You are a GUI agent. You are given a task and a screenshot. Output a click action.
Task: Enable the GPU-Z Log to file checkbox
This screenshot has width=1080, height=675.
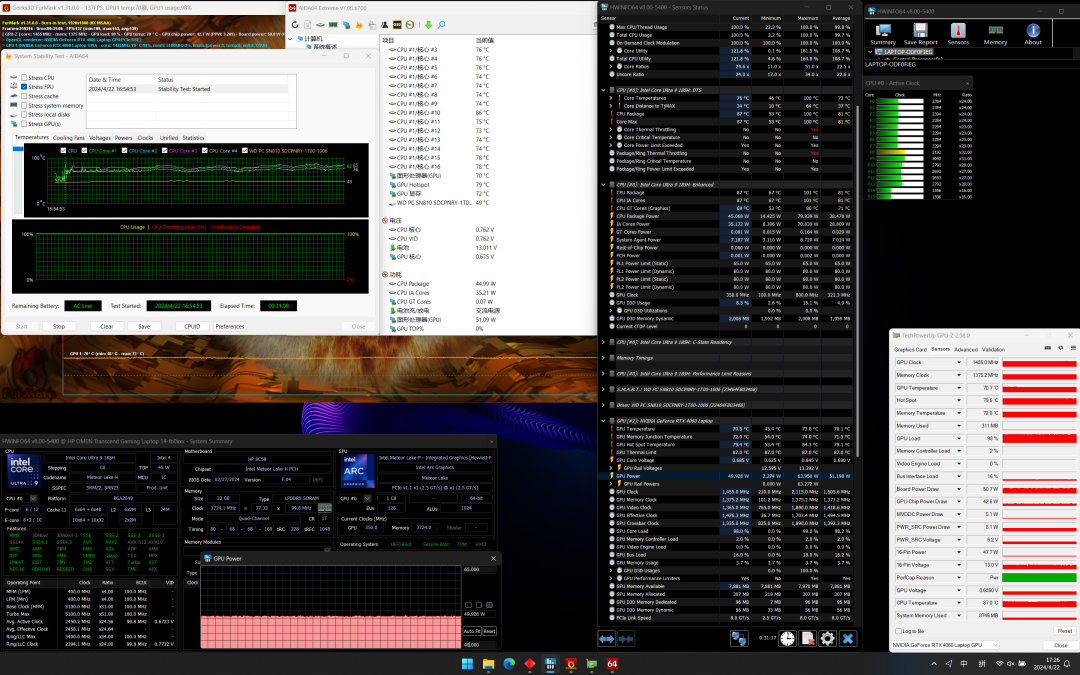(896, 631)
